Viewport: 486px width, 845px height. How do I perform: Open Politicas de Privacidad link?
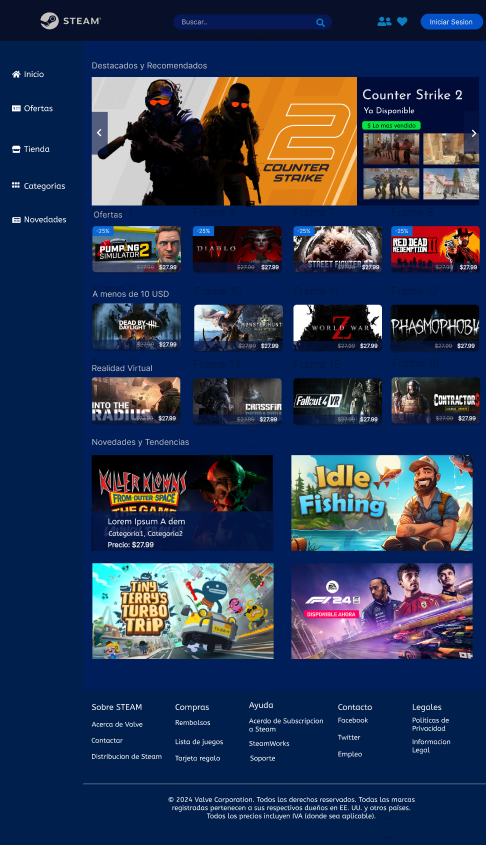[431, 724]
